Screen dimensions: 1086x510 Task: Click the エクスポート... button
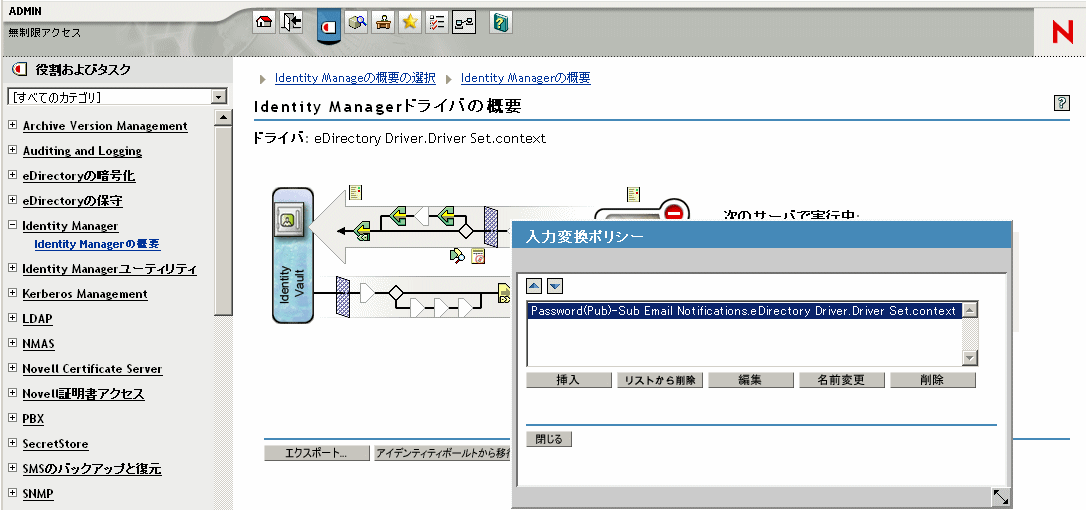pos(317,454)
